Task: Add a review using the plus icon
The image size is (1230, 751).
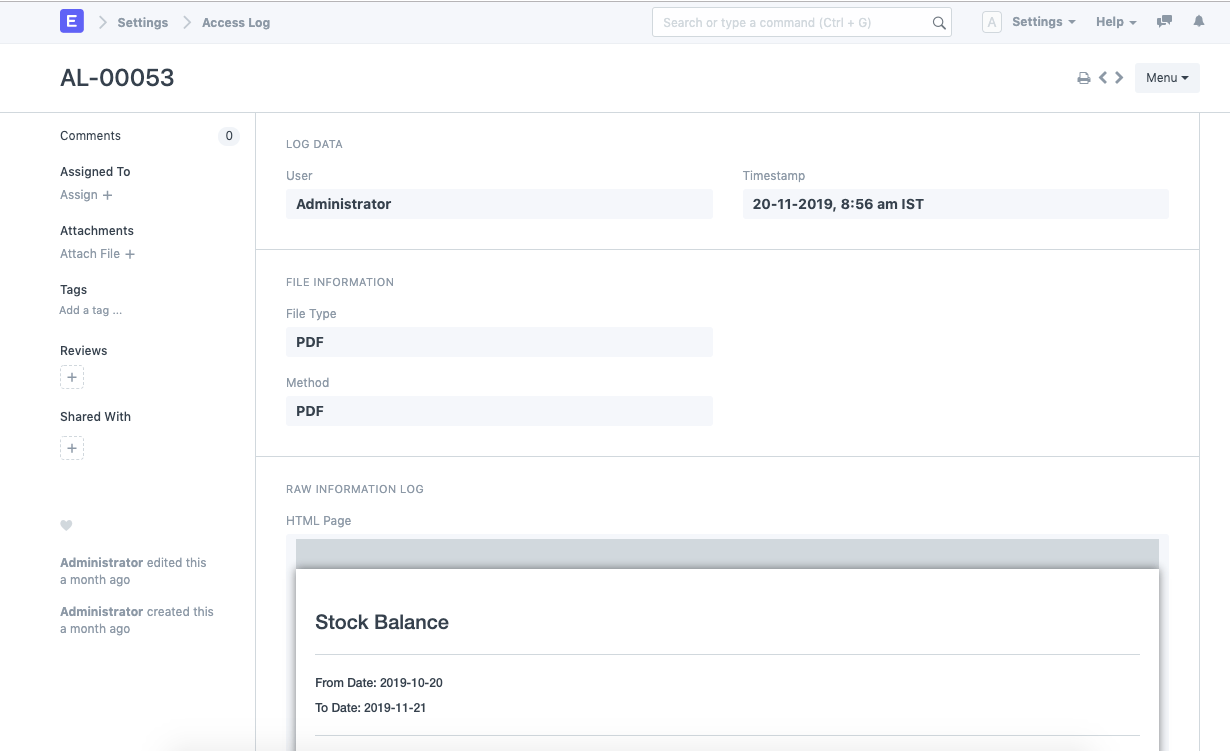Action: point(71,377)
